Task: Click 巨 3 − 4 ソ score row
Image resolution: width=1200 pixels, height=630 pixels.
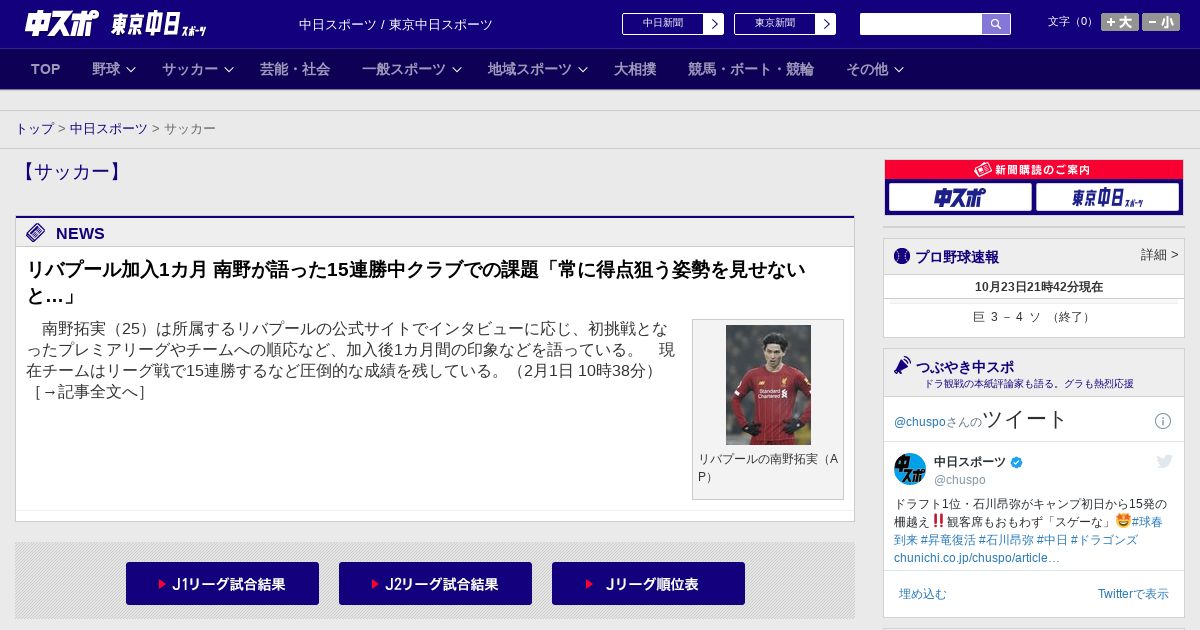Action: coord(1034,317)
